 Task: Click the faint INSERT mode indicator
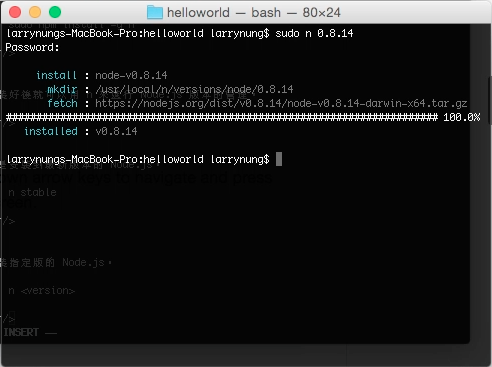(21, 332)
